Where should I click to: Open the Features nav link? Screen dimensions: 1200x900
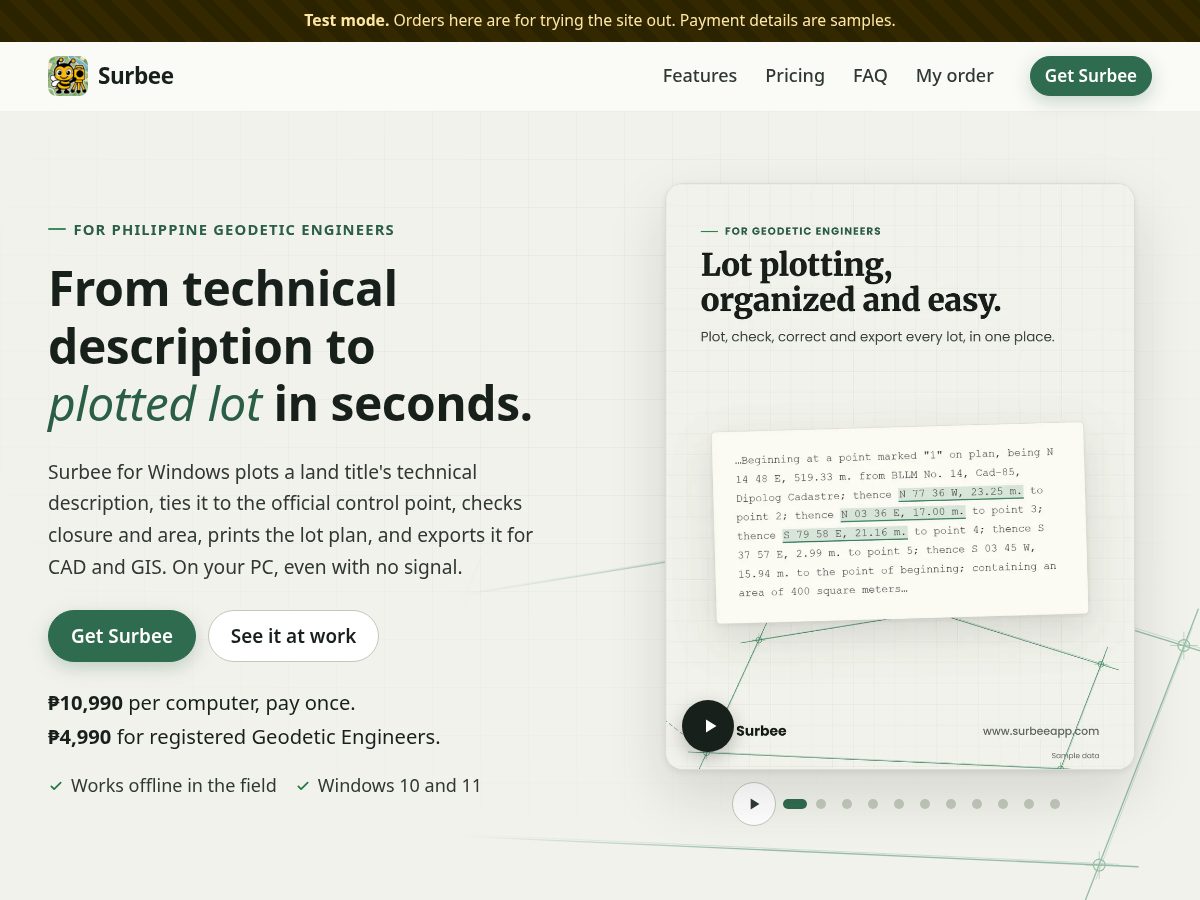tap(700, 76)
